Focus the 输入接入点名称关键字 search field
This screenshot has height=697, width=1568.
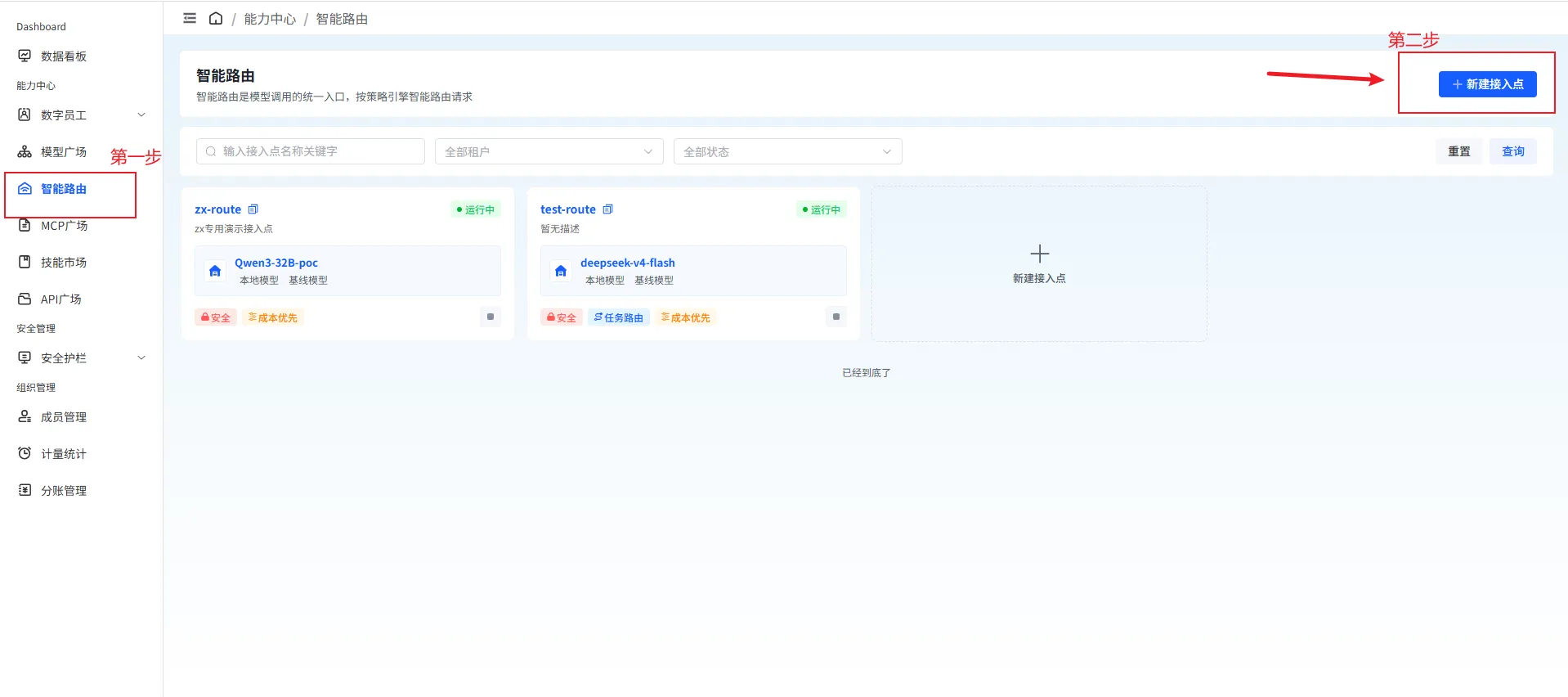point(311,151)
